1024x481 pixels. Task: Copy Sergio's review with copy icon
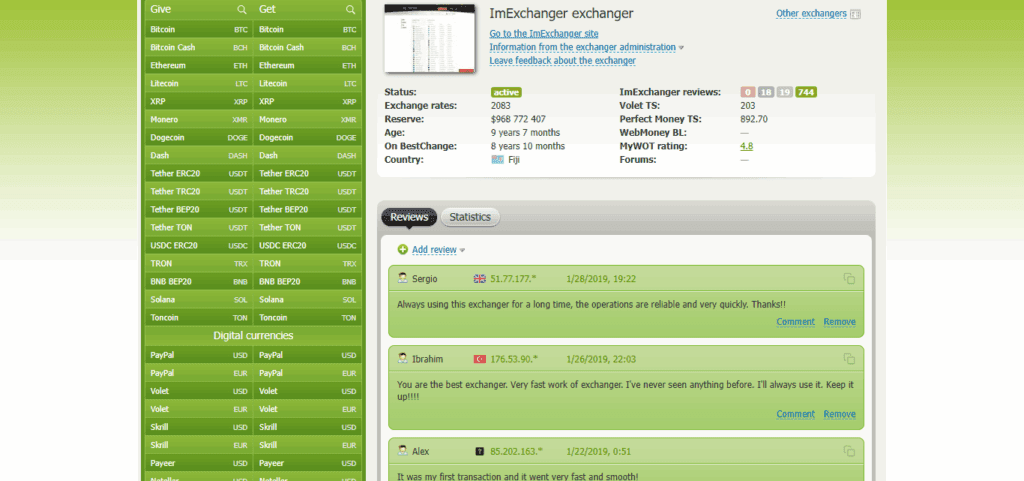click(x=849, y=279)
